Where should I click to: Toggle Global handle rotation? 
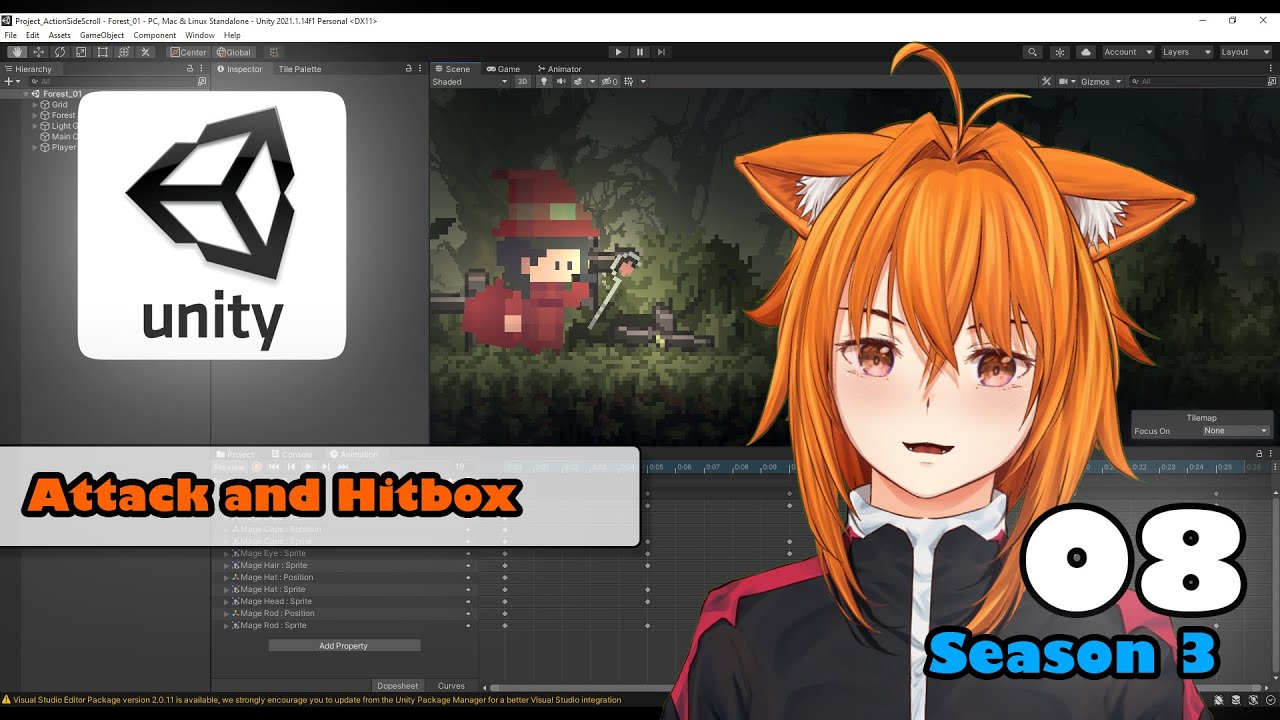coord(234,52)
